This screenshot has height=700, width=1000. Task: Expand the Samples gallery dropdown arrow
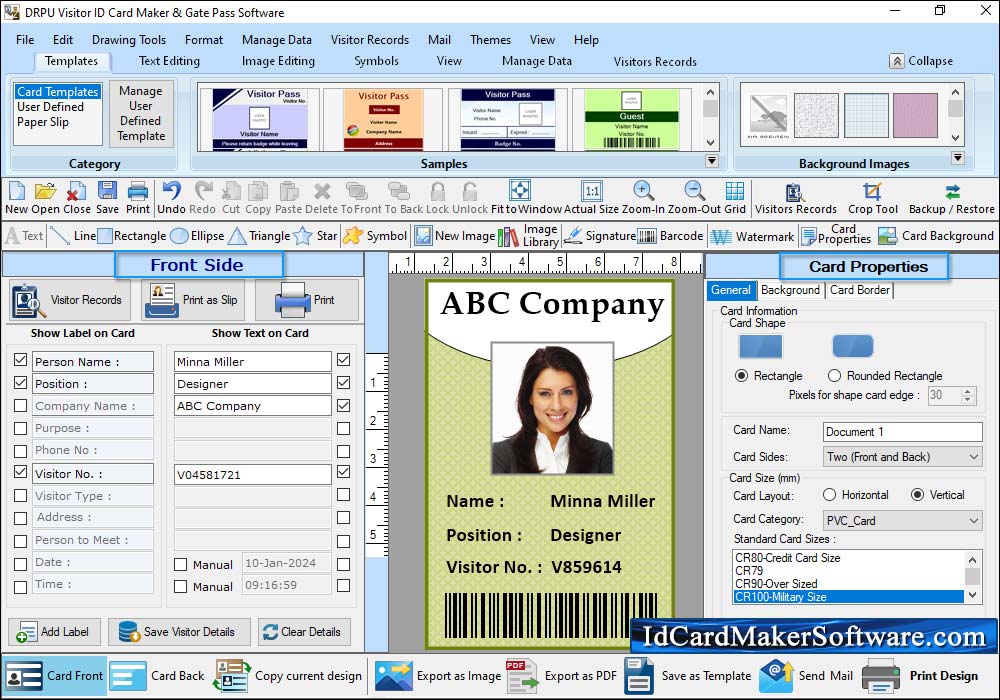(x=712, y=161)
